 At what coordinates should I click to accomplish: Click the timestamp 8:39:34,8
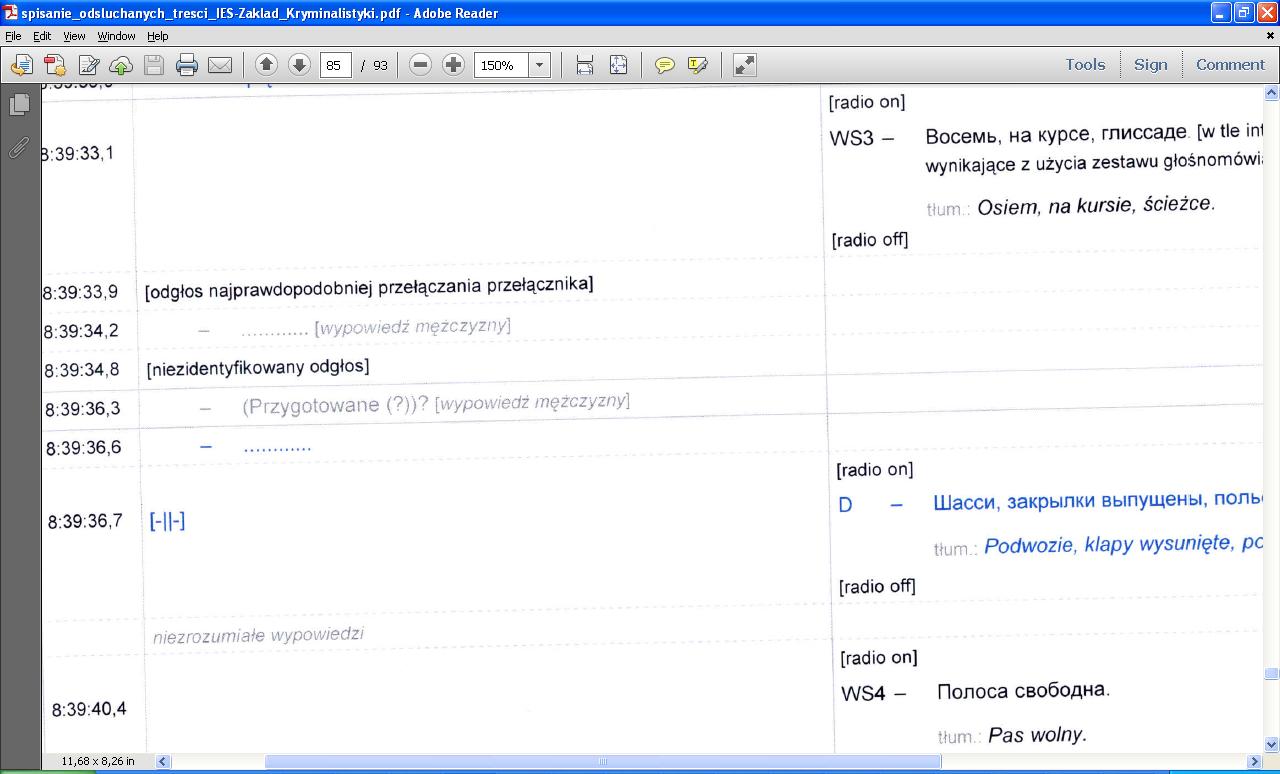81,370
